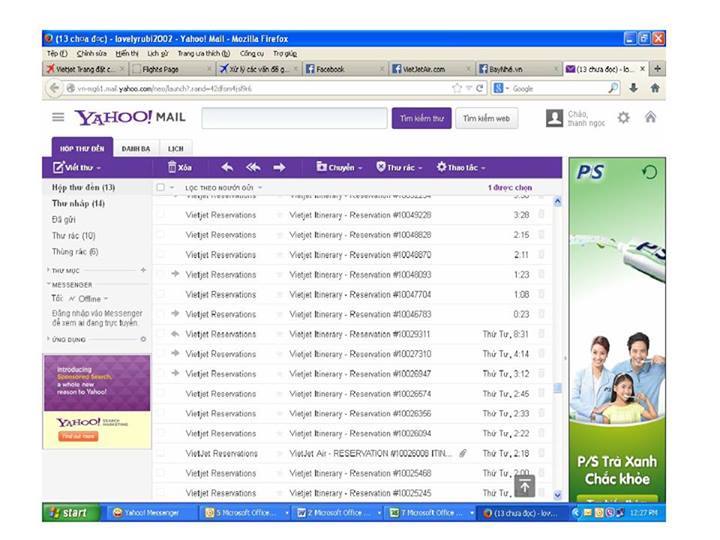Check the box for Reservation #10047704

coord(161,294)
